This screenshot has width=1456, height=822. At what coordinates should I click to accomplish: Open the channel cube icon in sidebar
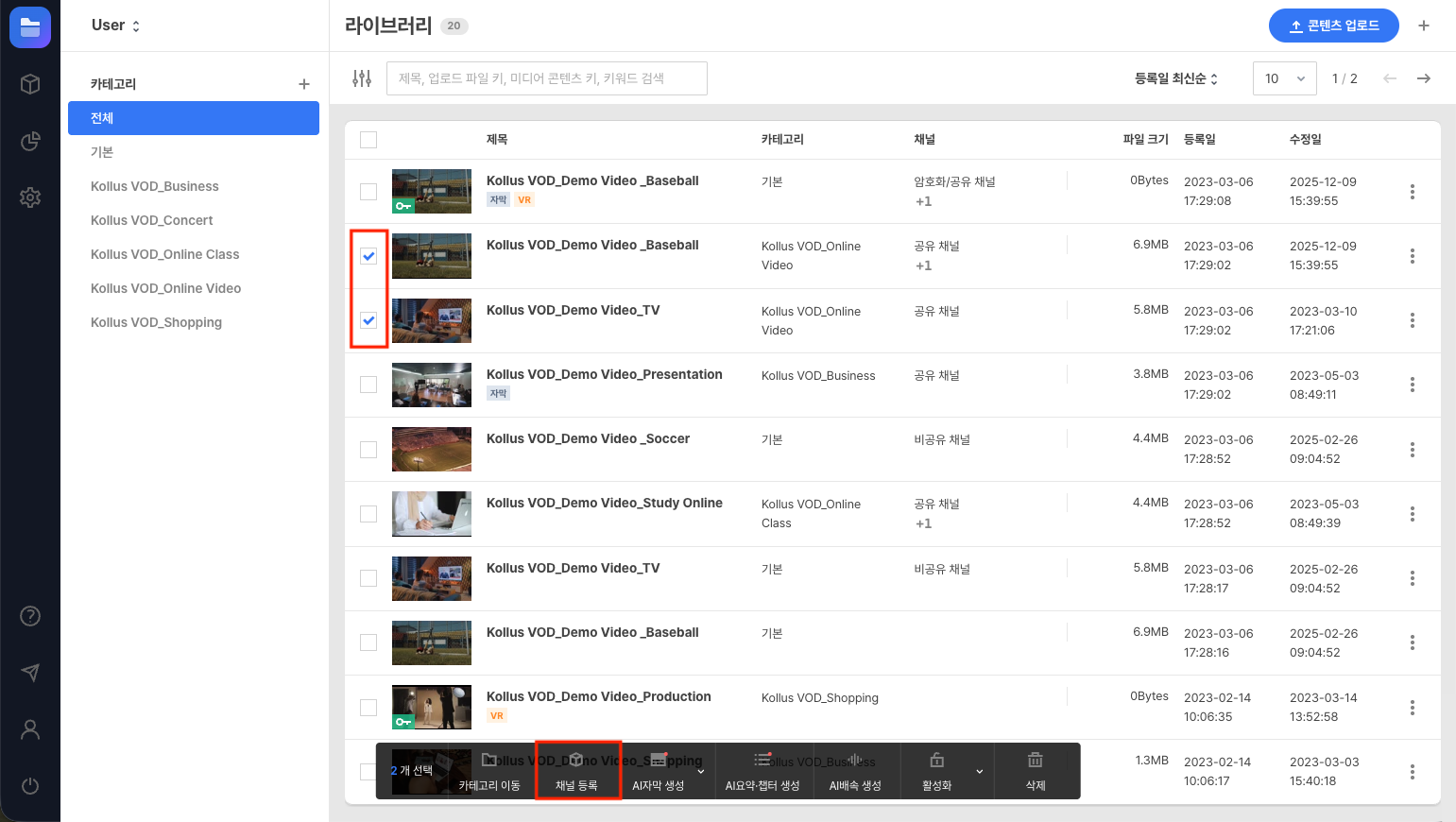pyautogui.click(x=30, y=84)
